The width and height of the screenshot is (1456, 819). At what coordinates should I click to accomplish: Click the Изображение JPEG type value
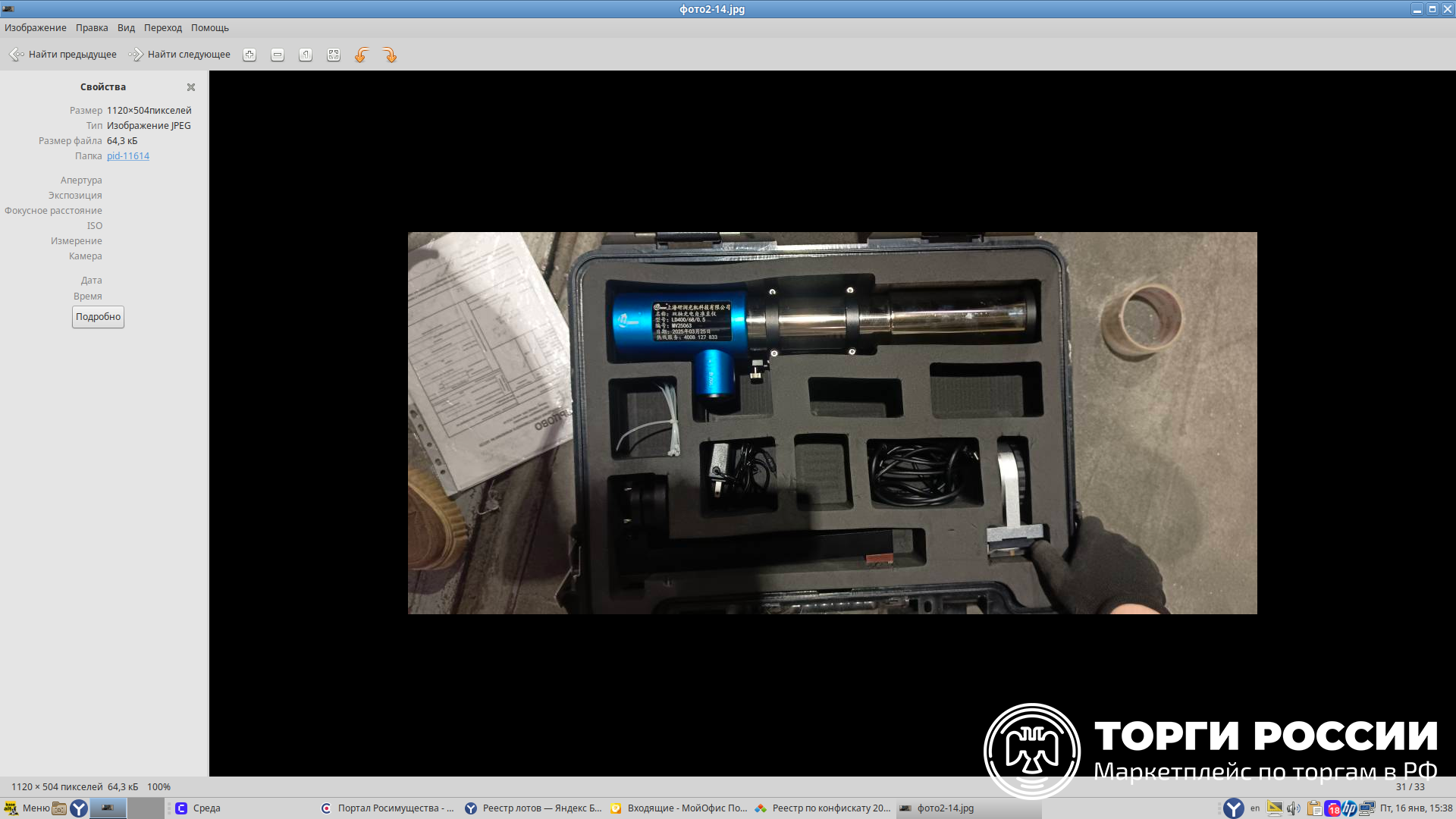pyautogui.click(x=149, y=126)
